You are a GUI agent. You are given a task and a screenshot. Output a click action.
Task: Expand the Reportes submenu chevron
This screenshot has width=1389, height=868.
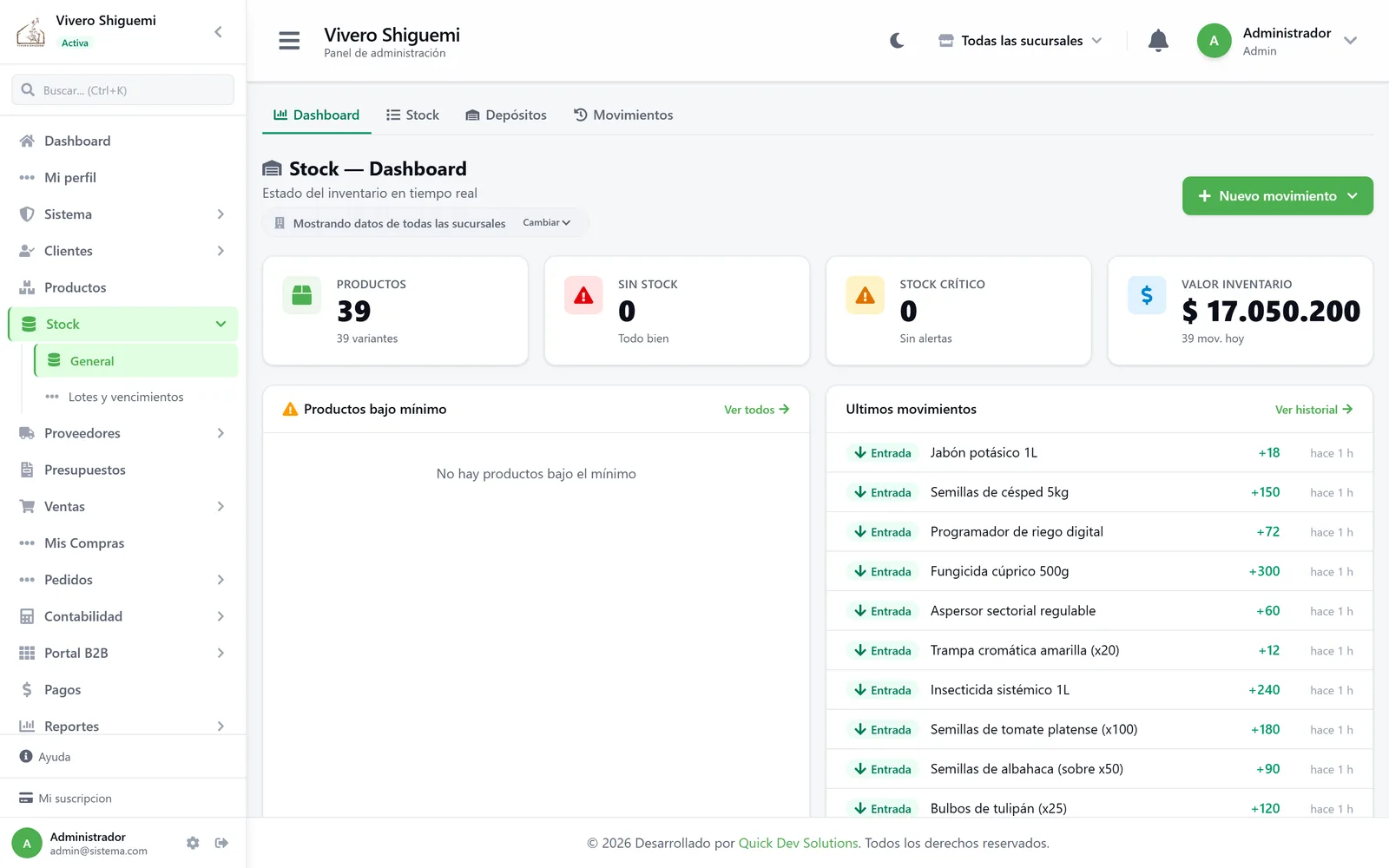click(221, 726)
